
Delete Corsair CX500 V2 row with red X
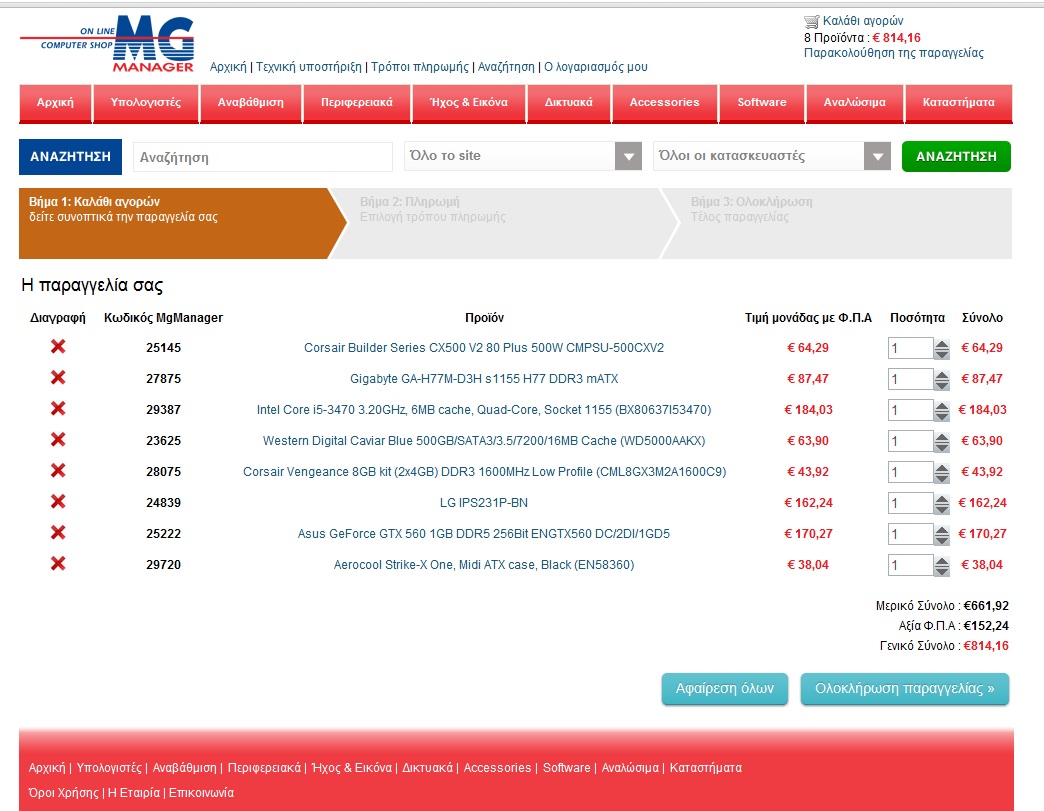point(58,346)
